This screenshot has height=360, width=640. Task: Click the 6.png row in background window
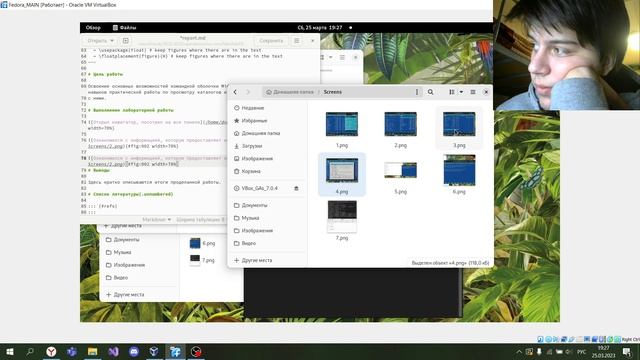pos(203,243)
